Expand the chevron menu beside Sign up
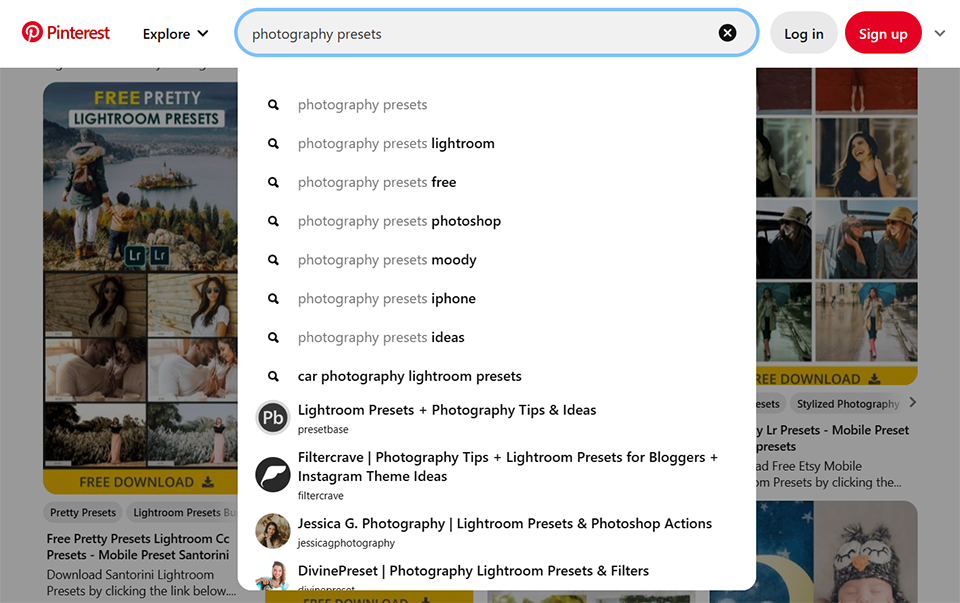 [x=940, y=33]
